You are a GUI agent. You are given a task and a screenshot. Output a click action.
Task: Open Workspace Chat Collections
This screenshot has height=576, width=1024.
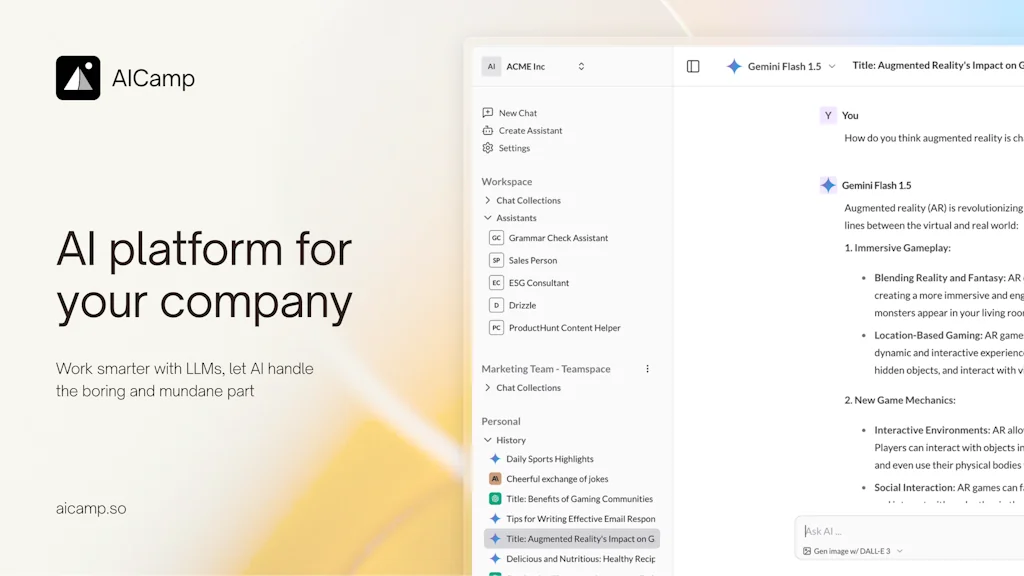(528, 200)
